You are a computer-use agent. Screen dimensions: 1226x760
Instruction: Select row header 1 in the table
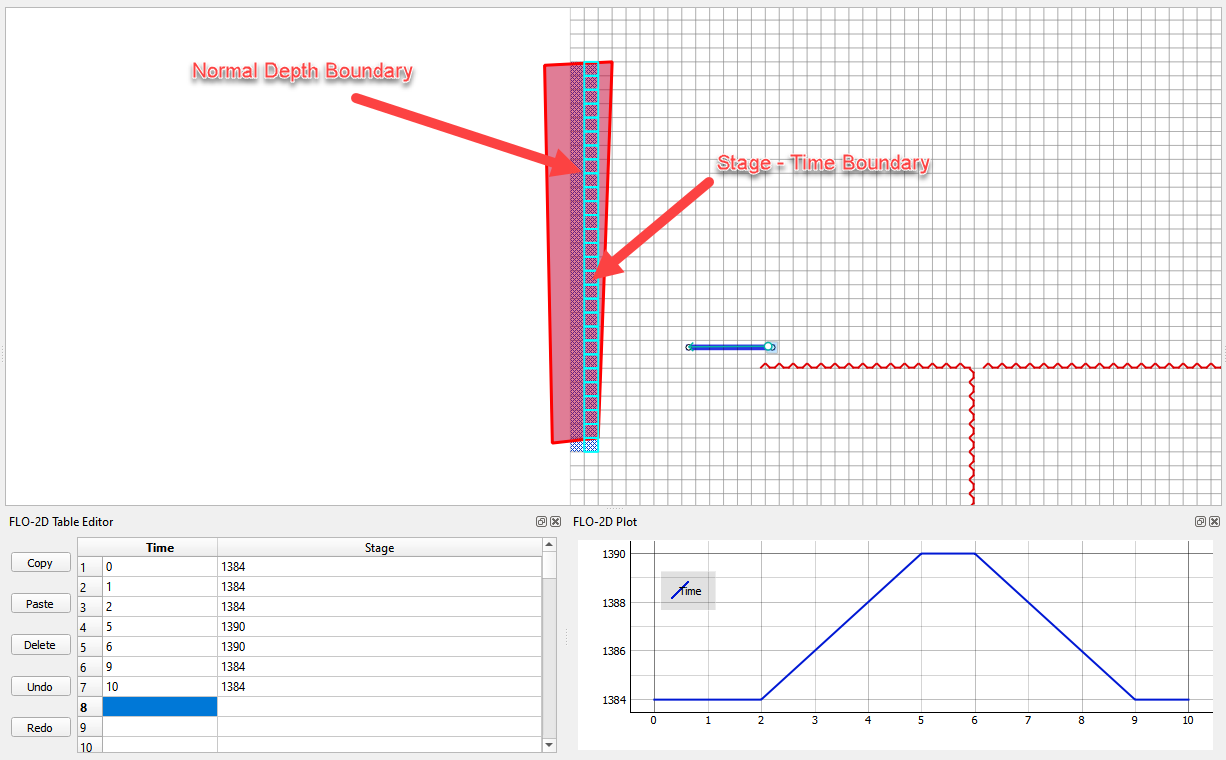pos(84,567)
